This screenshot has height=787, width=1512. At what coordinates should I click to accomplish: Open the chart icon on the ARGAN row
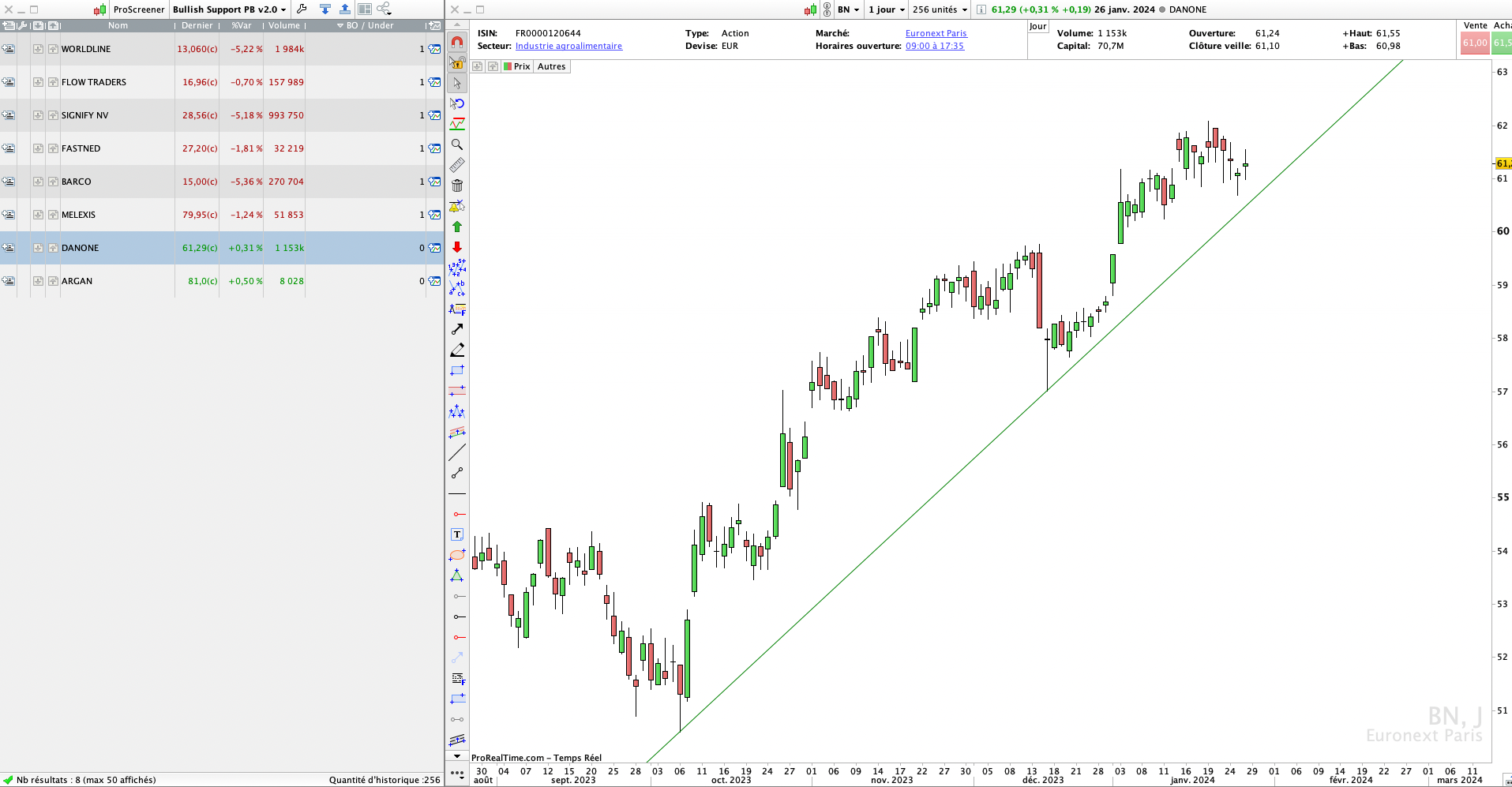coord(434,281)
